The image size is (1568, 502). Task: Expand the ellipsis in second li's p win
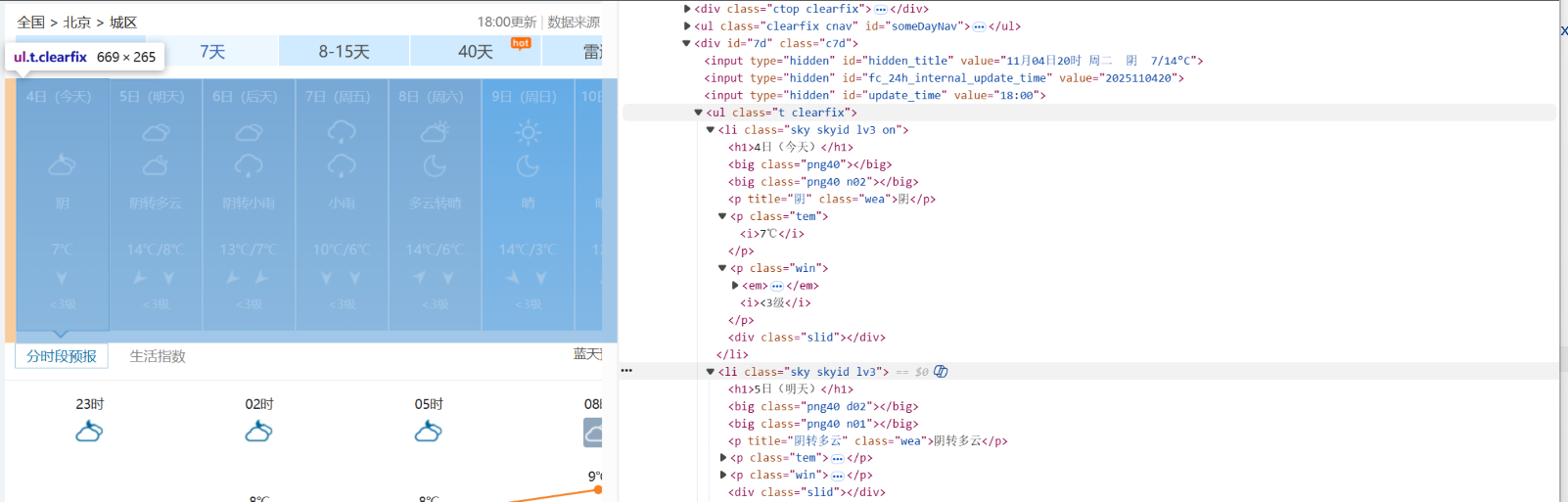pyautogui.click(x=838, y=476)
